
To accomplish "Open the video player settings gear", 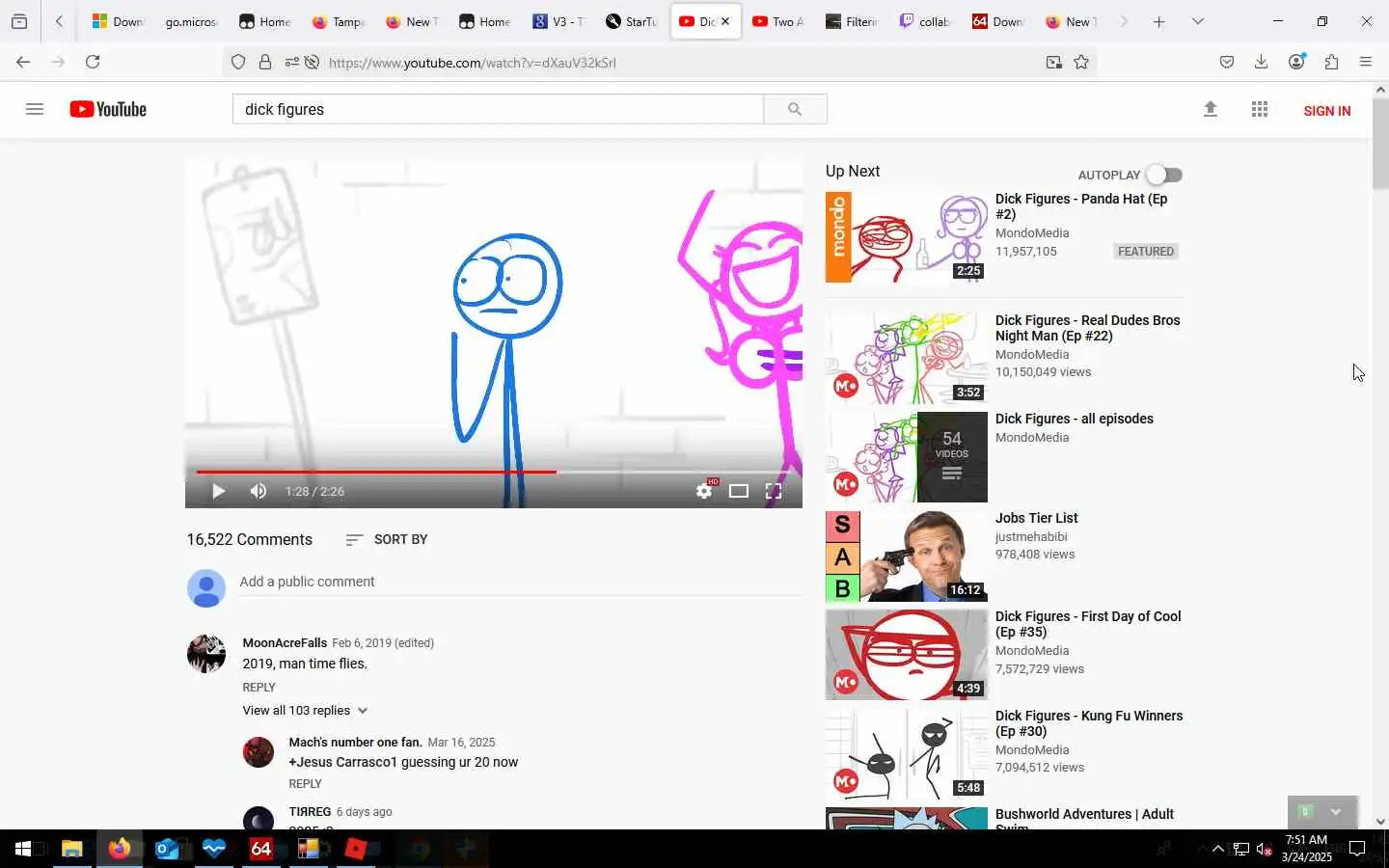I will [704, 491].
